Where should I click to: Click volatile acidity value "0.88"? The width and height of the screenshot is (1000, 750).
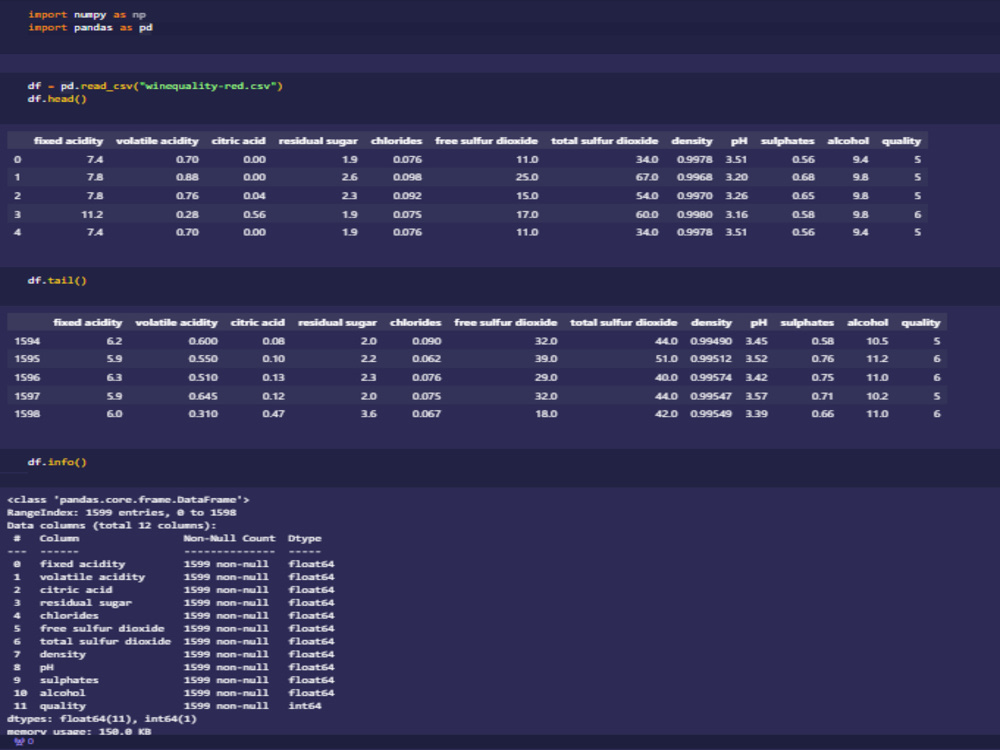click(x=187, y=177)
